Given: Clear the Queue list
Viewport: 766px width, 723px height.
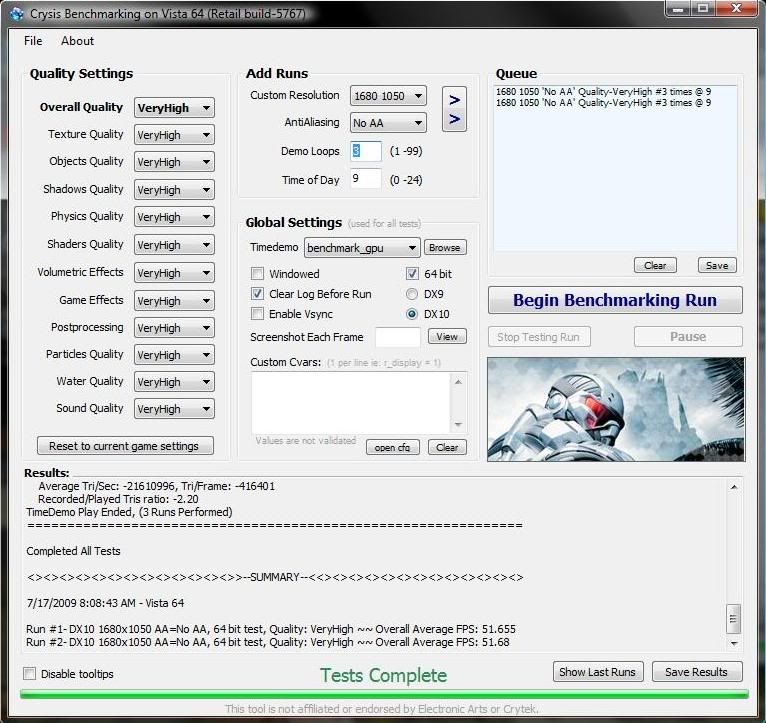Looking at the screenshot, I should click(x=655, y=266).
